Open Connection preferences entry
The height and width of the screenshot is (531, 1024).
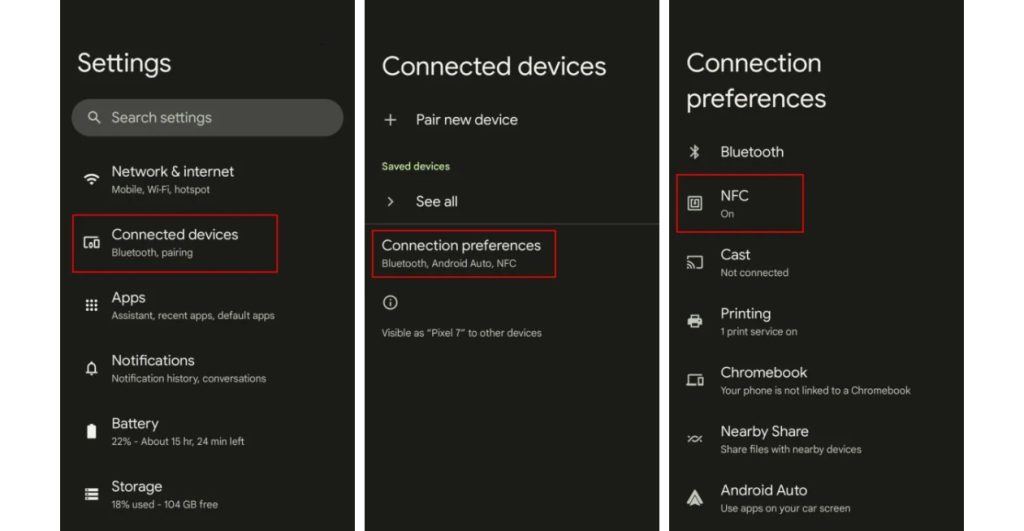(x=464, y=253)
